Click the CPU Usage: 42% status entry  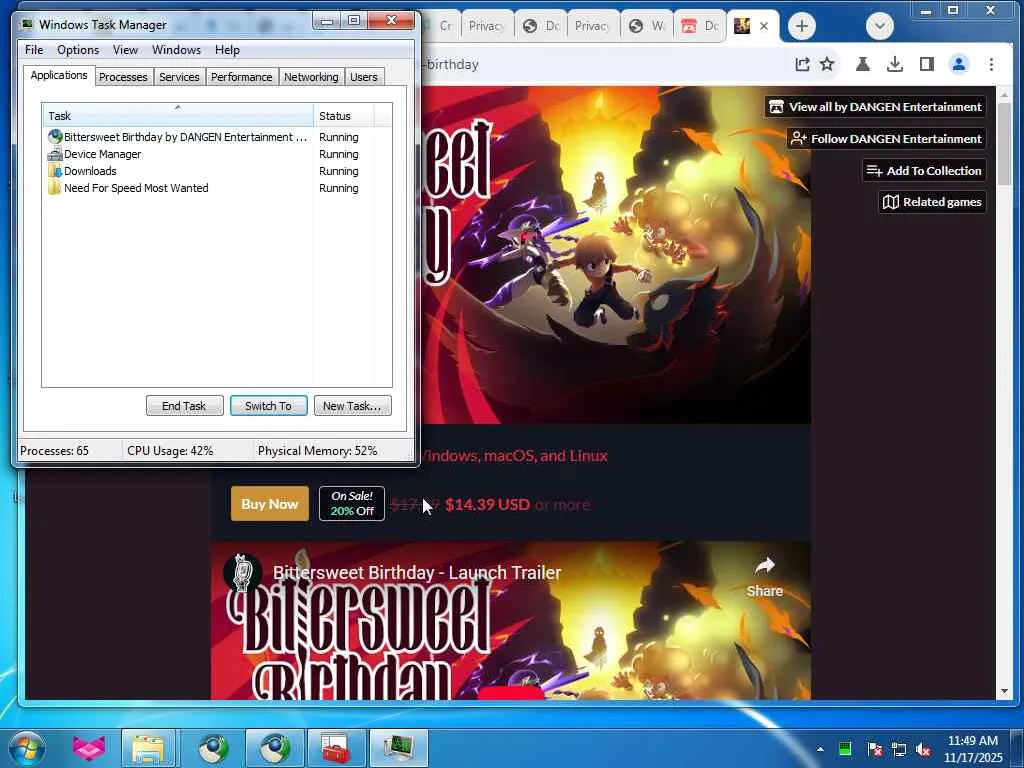click(170, 451)
